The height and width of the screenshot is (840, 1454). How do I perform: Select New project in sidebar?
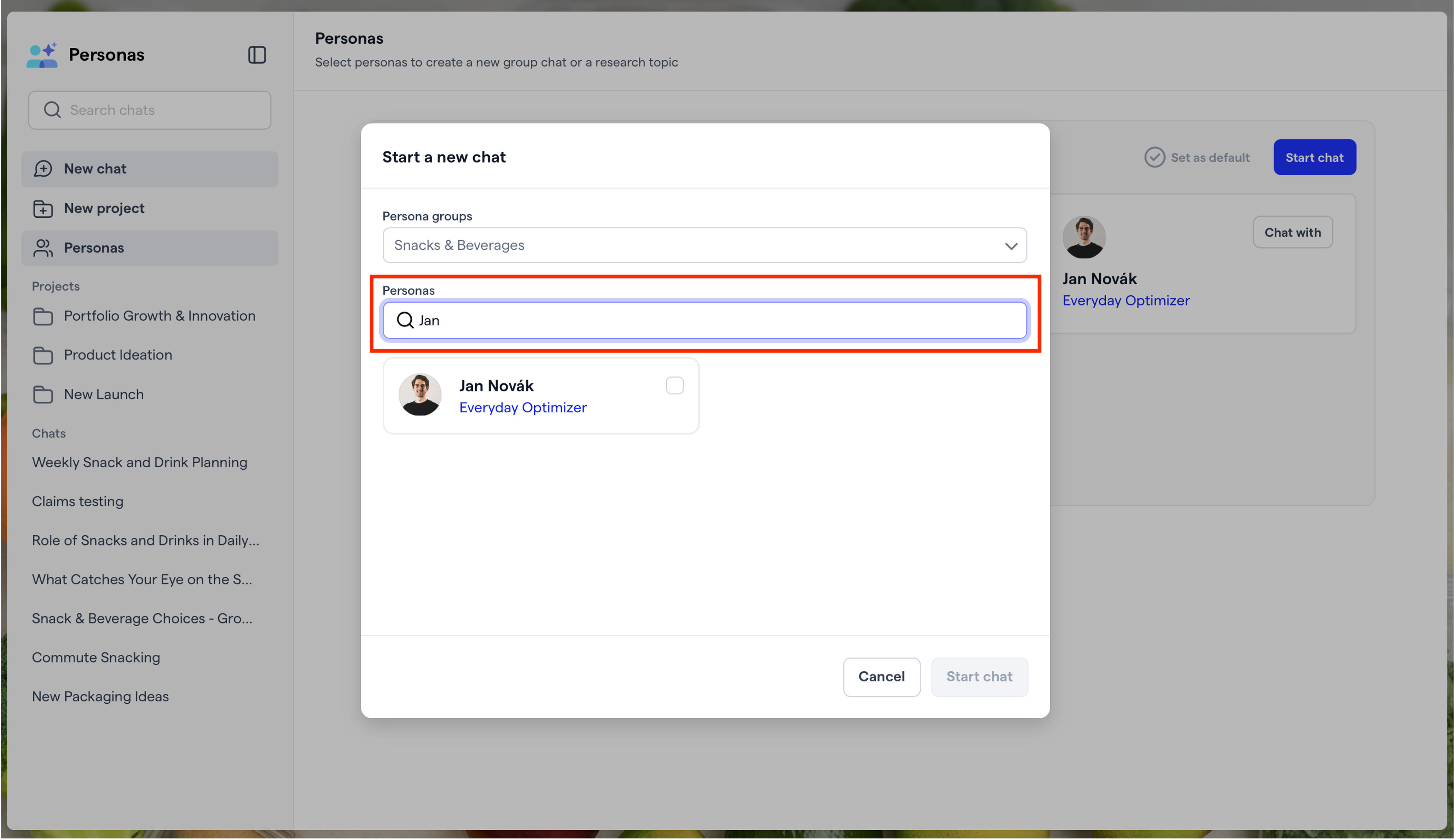point(150,208)
